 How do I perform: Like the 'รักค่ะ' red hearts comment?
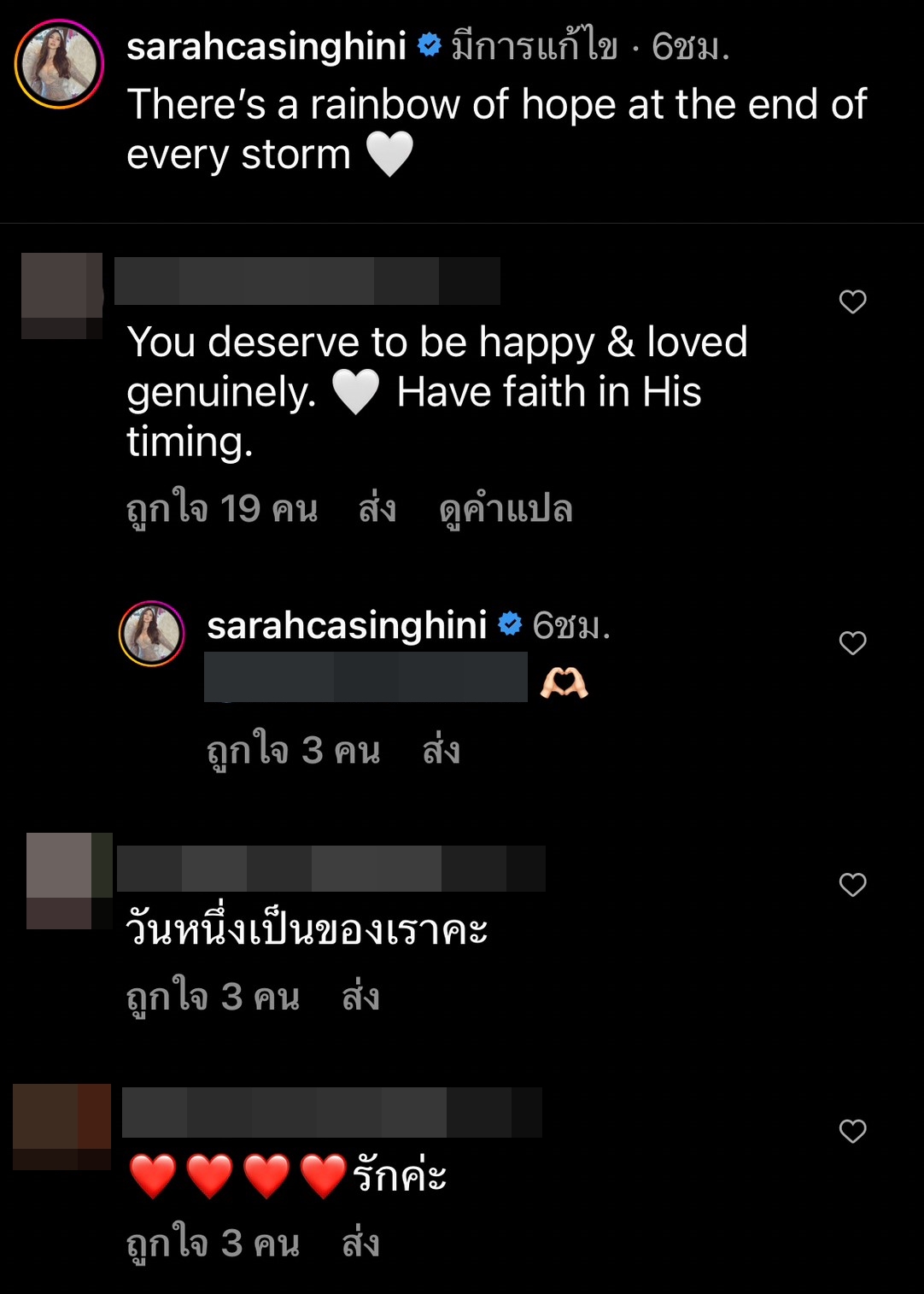coord(852,1131)
